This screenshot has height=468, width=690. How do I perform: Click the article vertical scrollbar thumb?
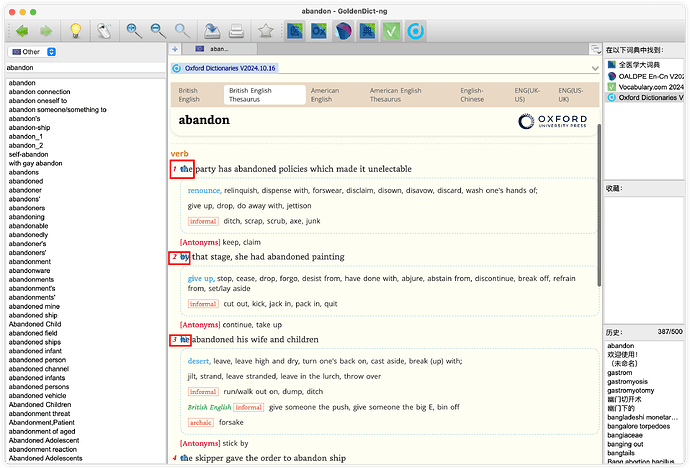coord(598,205)
